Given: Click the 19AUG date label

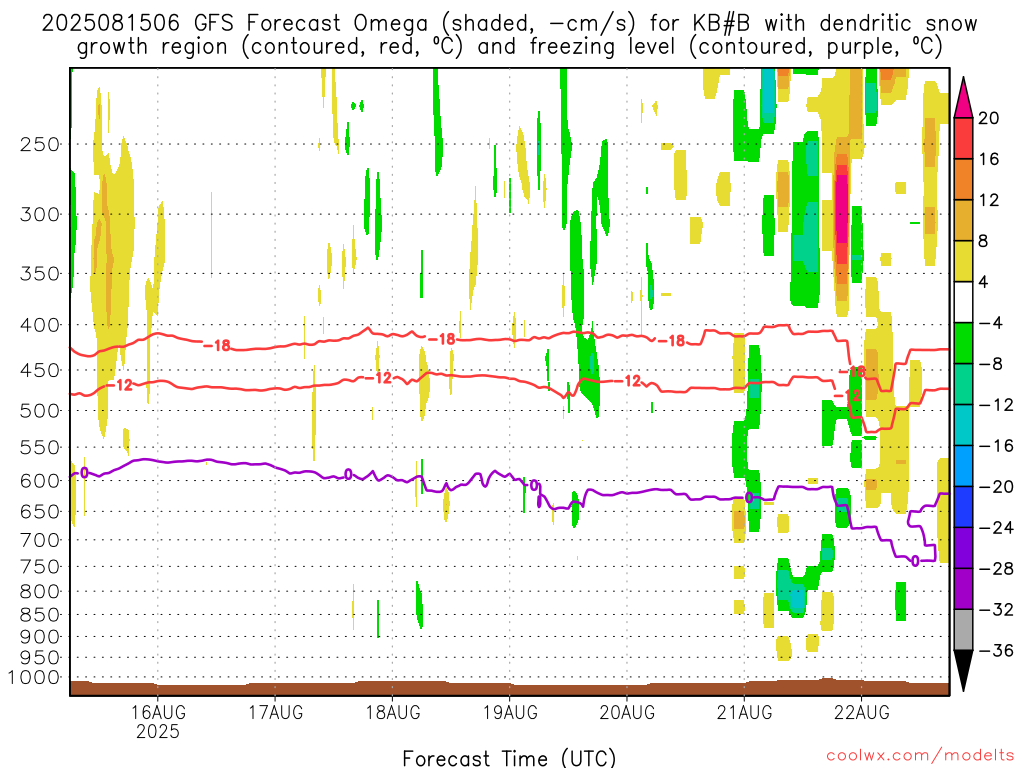Looking at the screenshot, I should (x=510, y=712).
